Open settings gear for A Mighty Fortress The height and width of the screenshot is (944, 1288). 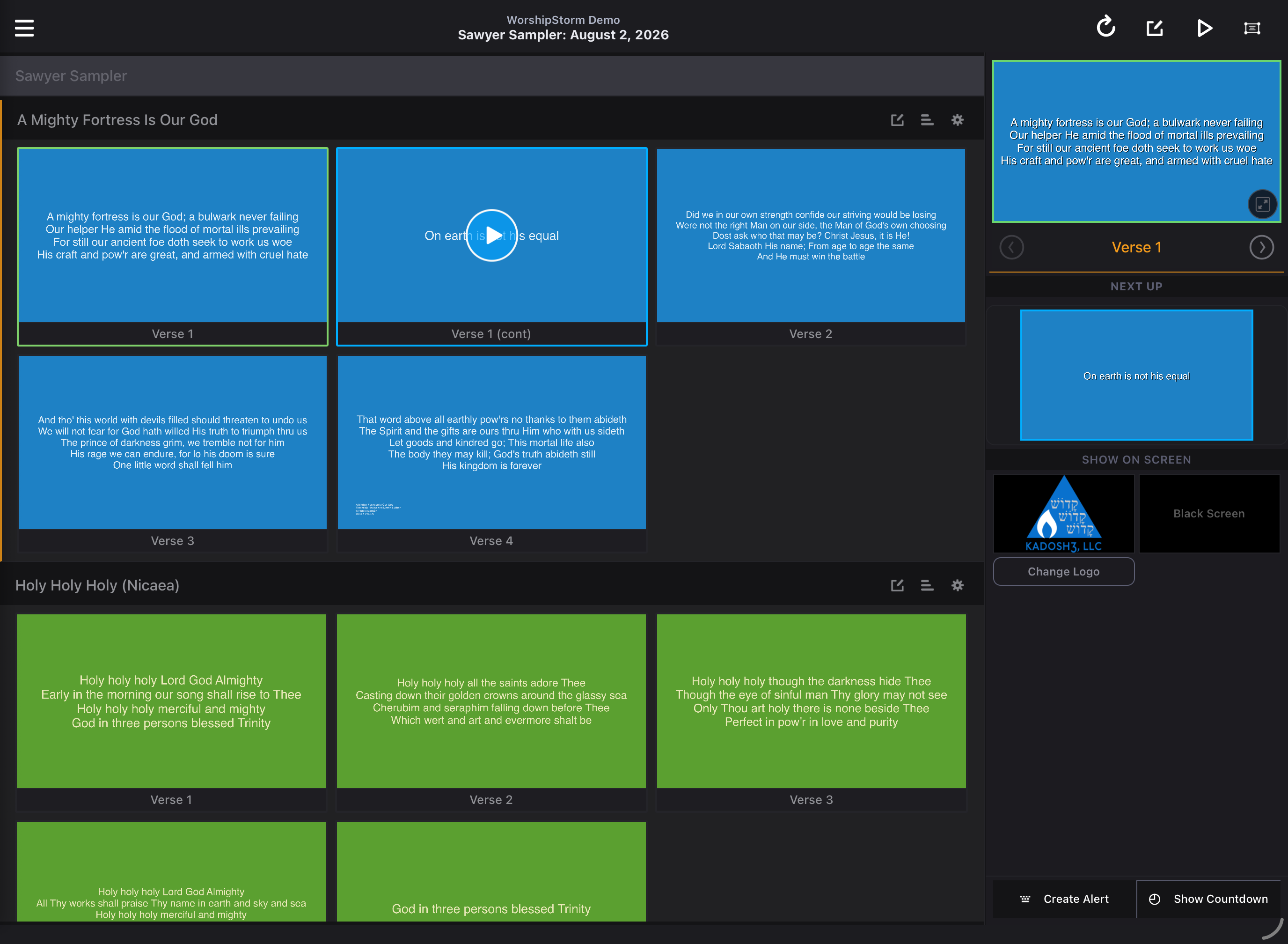[957, 119]
